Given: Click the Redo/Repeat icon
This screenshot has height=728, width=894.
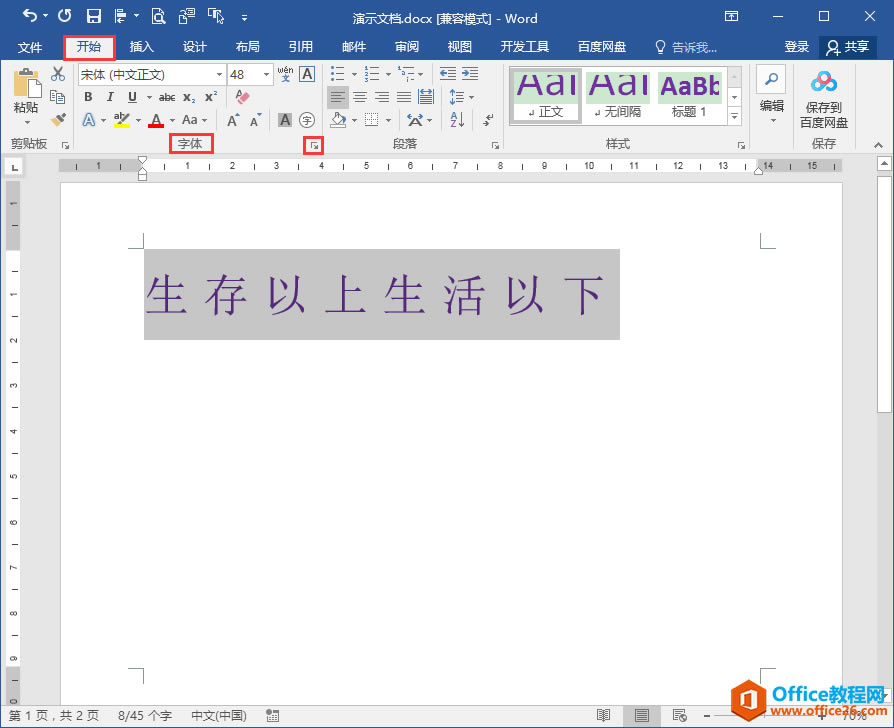Looking at the screenshot, I should [64, 16].
